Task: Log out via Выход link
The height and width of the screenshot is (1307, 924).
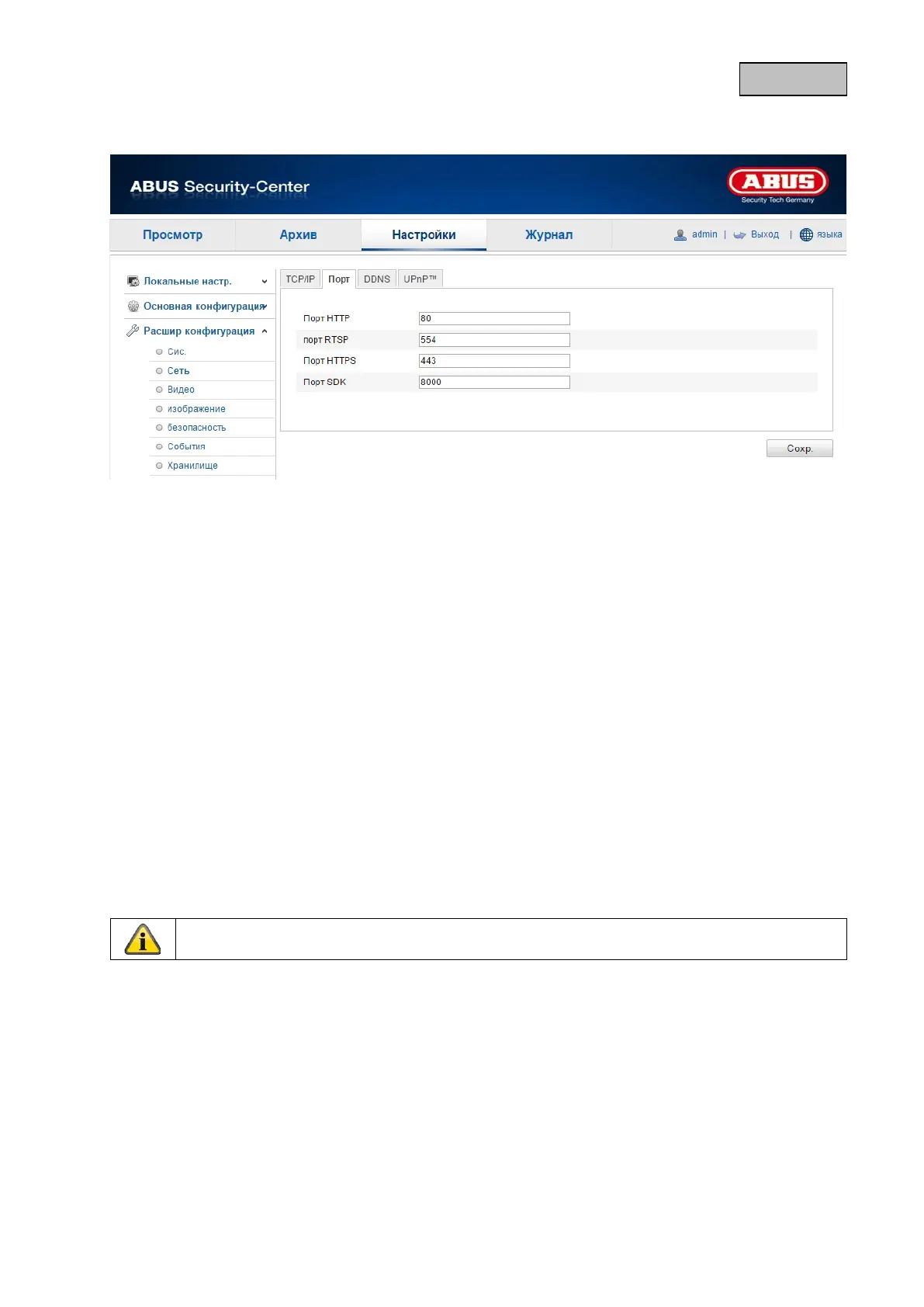Action: point(765,234)
